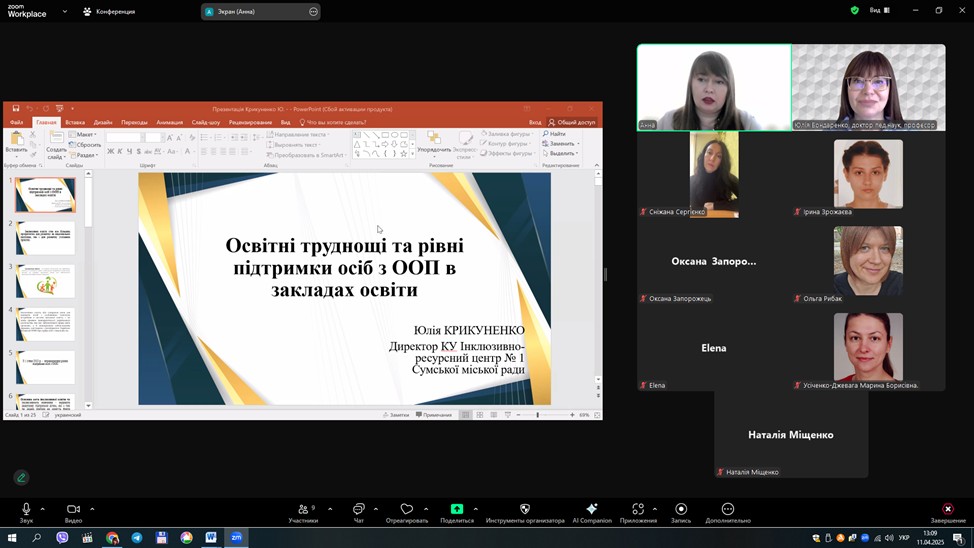Mute microphone with the Звук button
Viewport: 974px width, 548px height.
pos(26,510)
